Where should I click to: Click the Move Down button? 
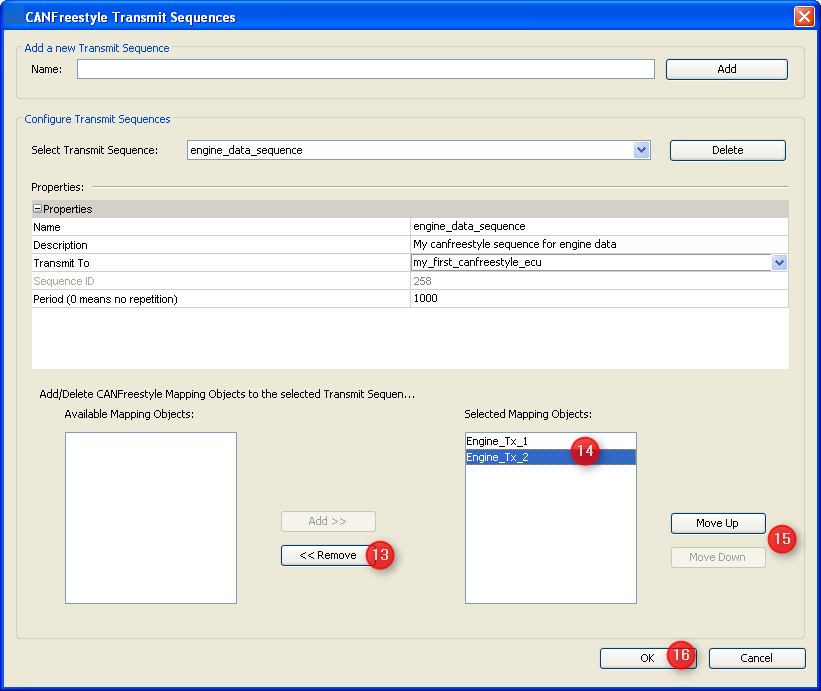(x=717, y=557)
